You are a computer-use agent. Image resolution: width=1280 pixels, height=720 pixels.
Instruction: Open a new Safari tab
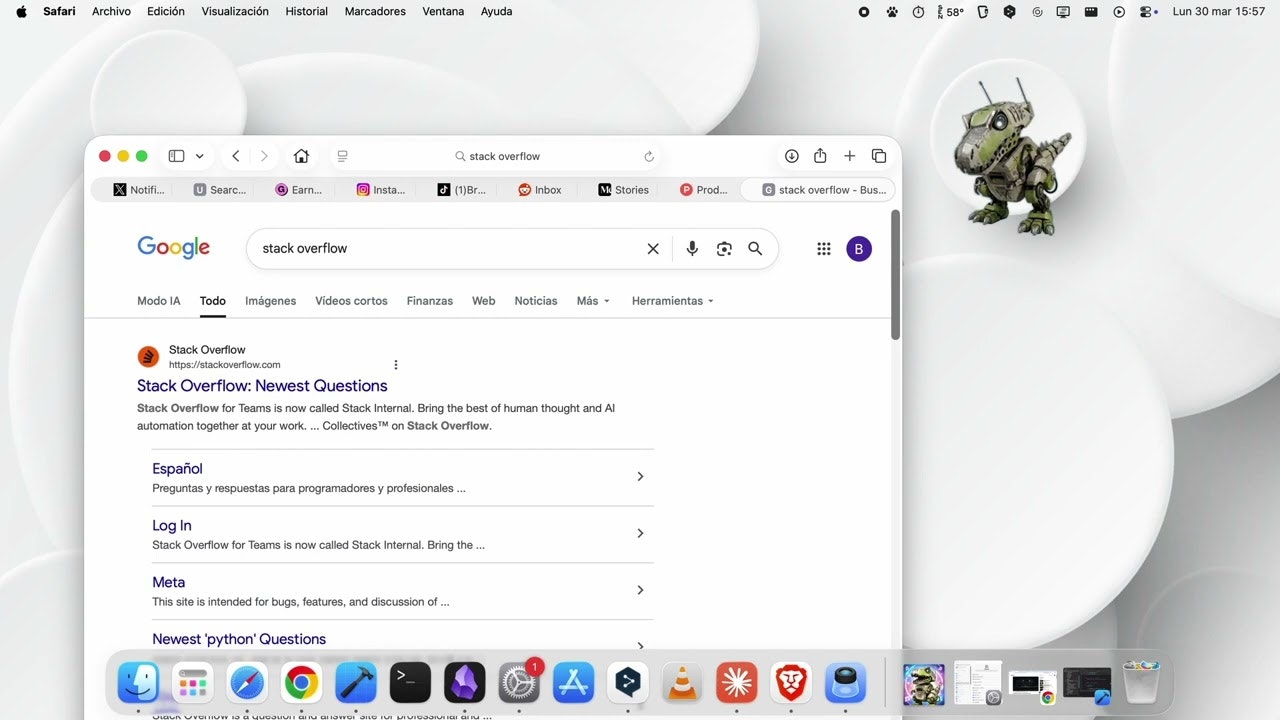(849, 156)
